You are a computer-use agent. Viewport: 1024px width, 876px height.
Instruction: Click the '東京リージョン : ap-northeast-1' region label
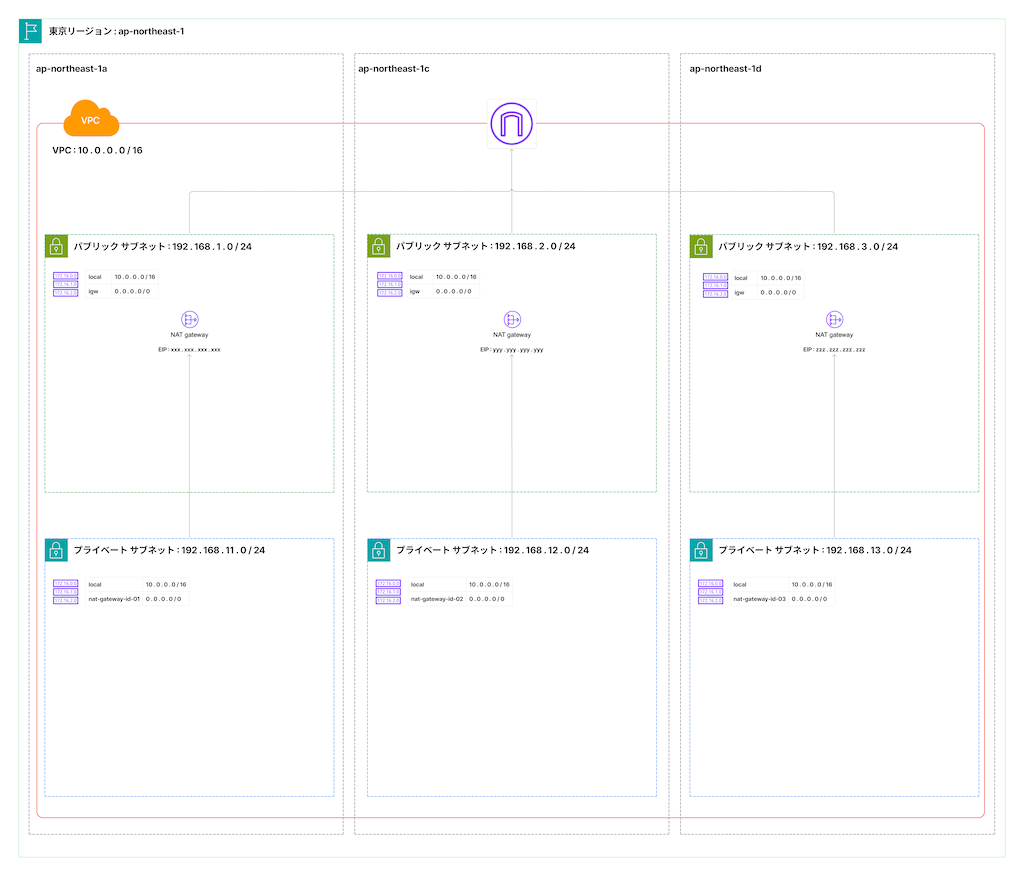coord(116,31)
